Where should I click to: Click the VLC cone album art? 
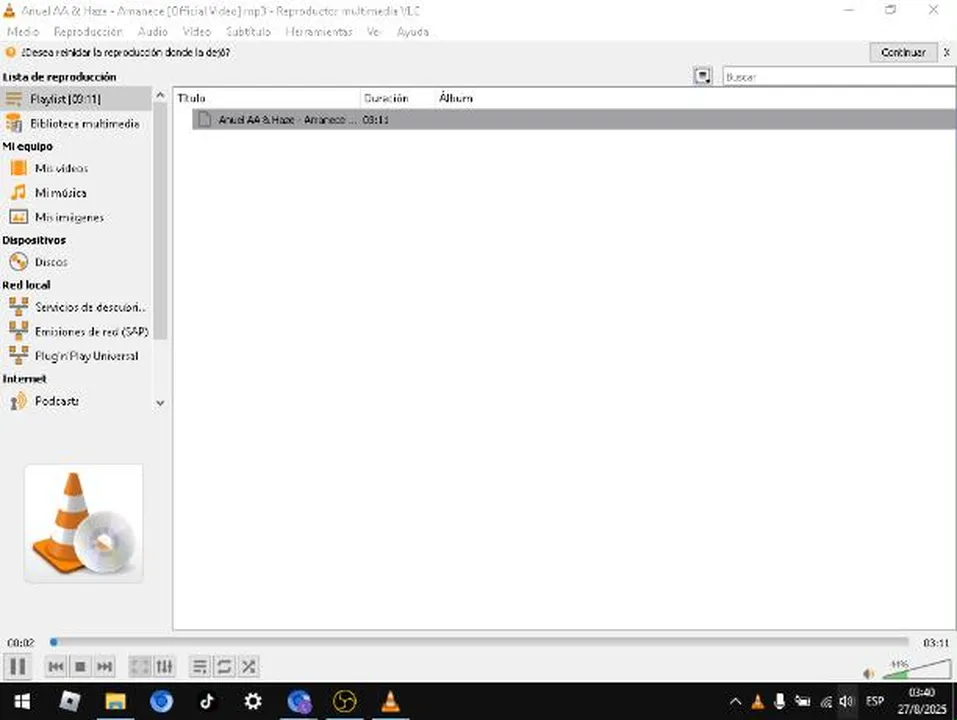84,524
